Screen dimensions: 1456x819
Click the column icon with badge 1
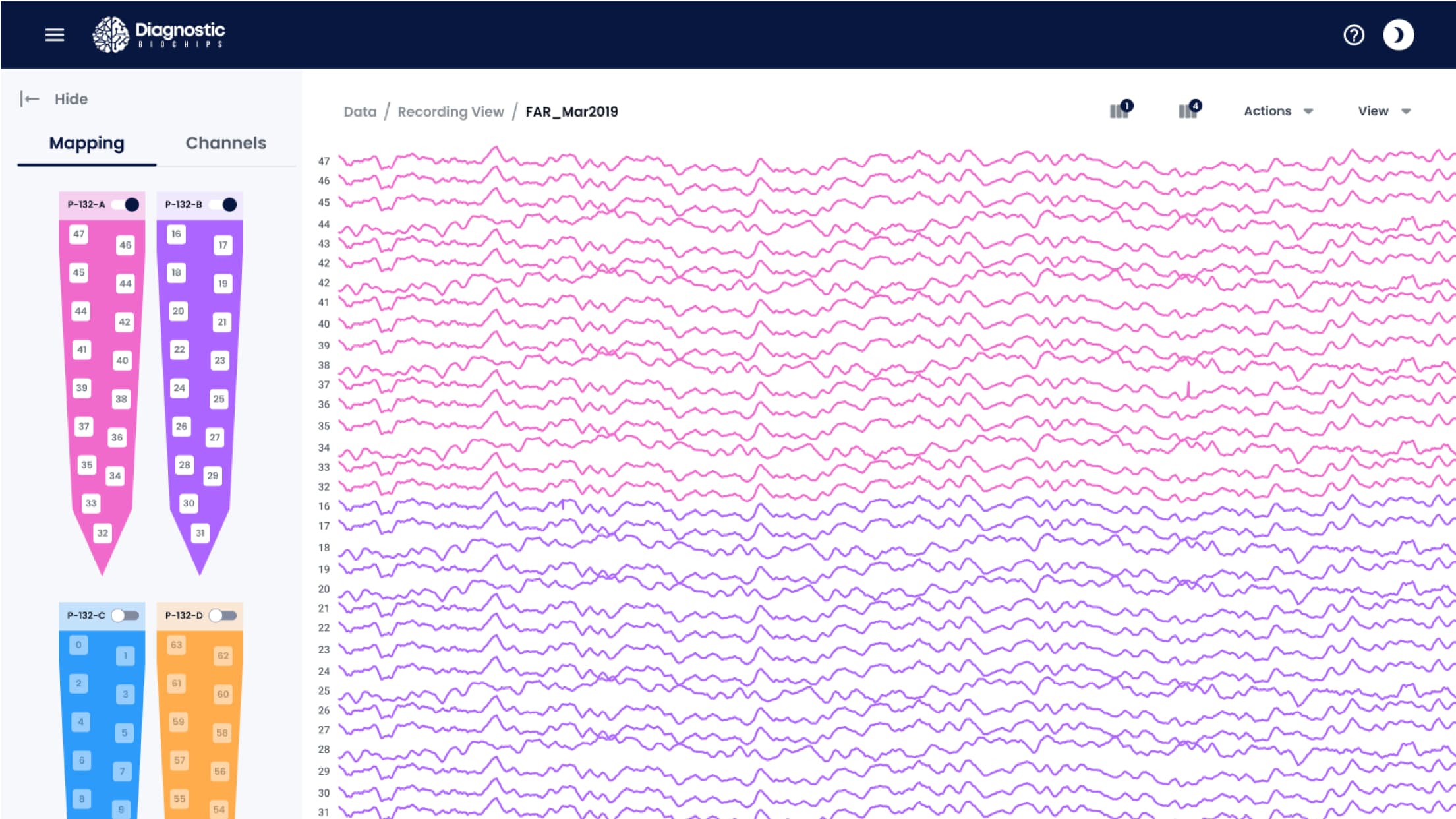click(1120, 111)
